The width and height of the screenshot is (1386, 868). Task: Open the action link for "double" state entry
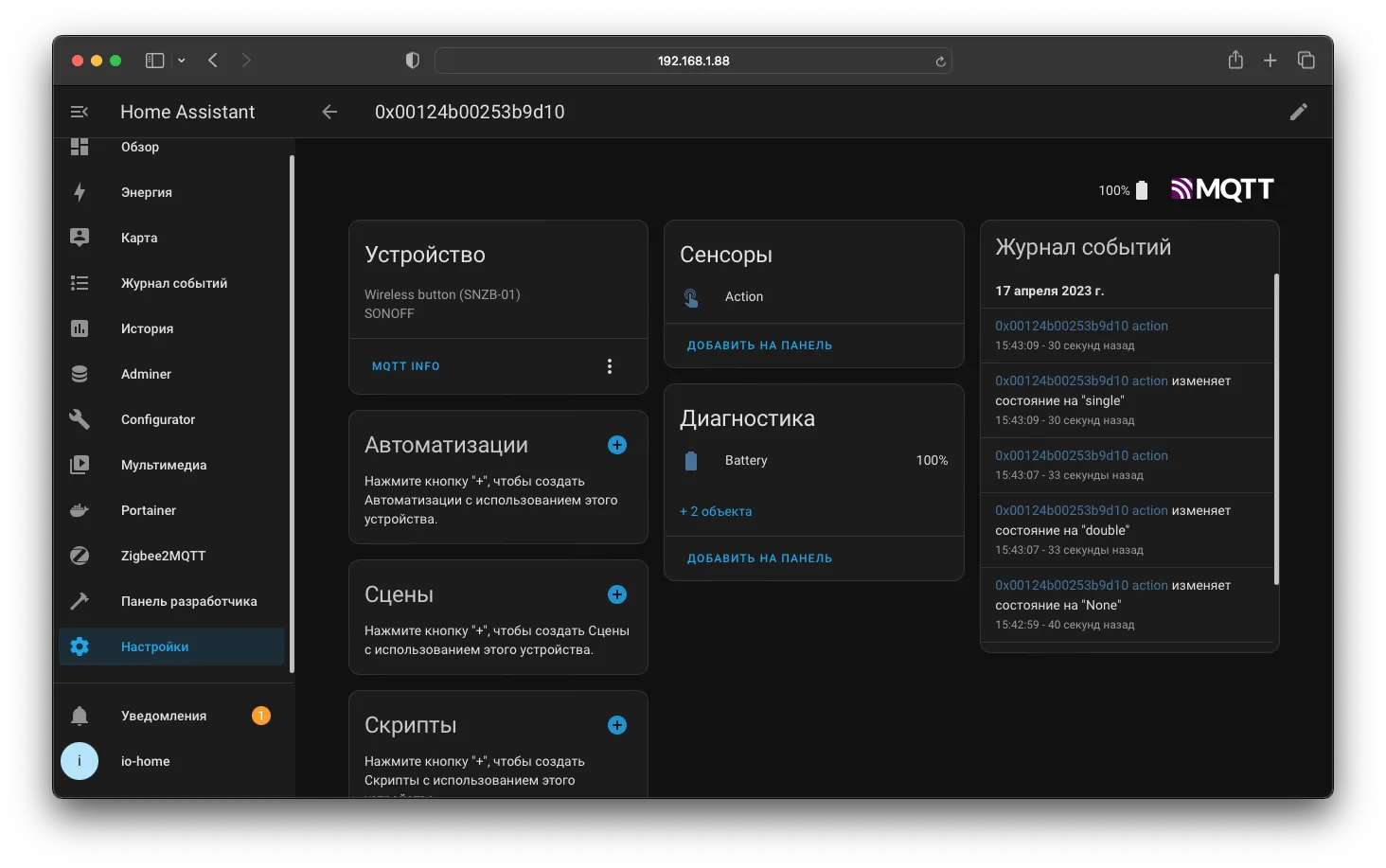(x=1081, y=510)
